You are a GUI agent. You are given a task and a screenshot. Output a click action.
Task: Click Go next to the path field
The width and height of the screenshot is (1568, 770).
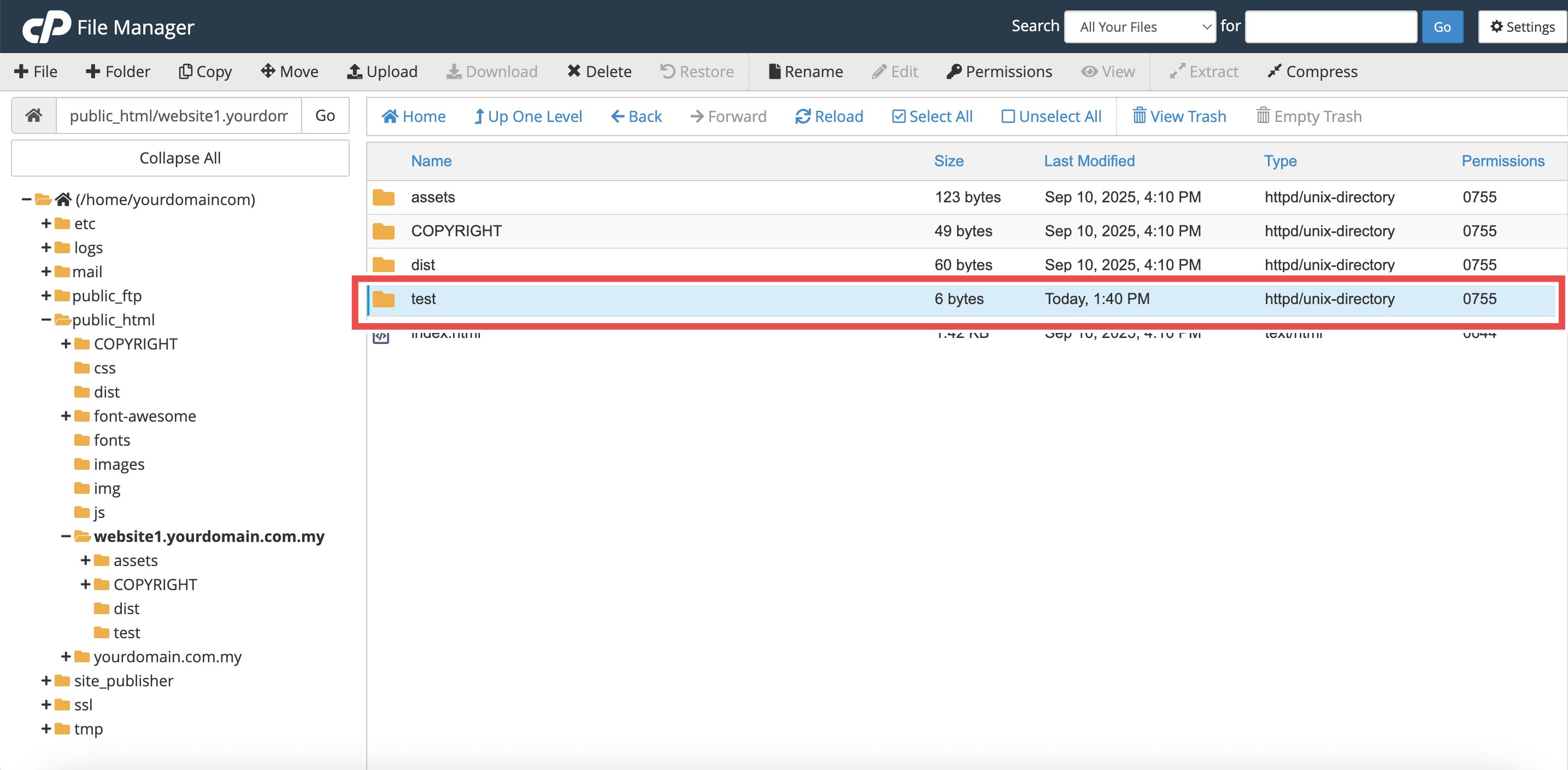point(325,115)
